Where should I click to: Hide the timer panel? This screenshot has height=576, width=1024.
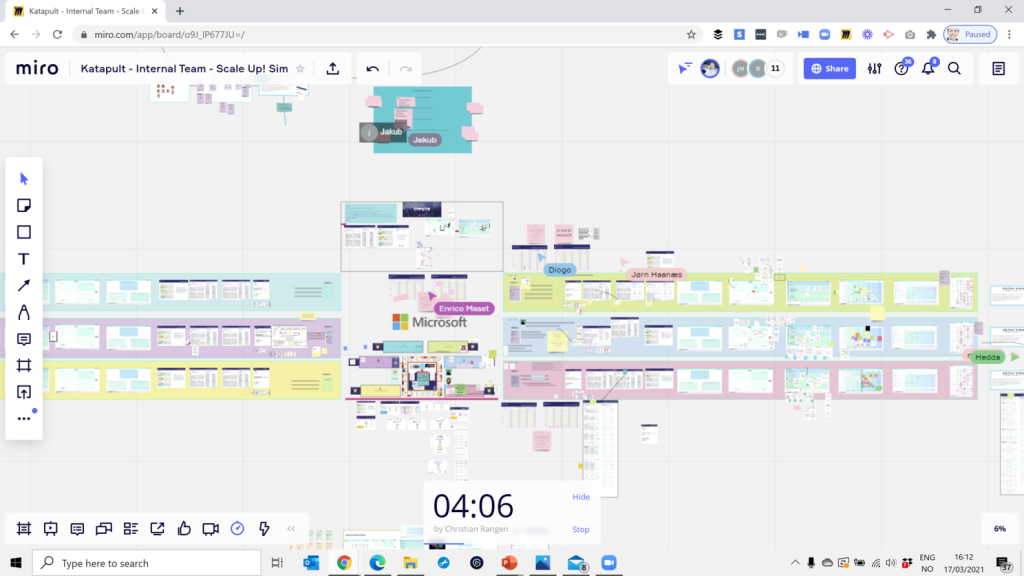pos(580,497)
